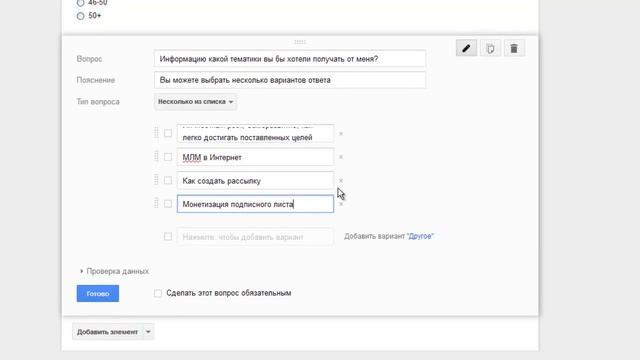Click the pencil edit icon

point(466,49)
